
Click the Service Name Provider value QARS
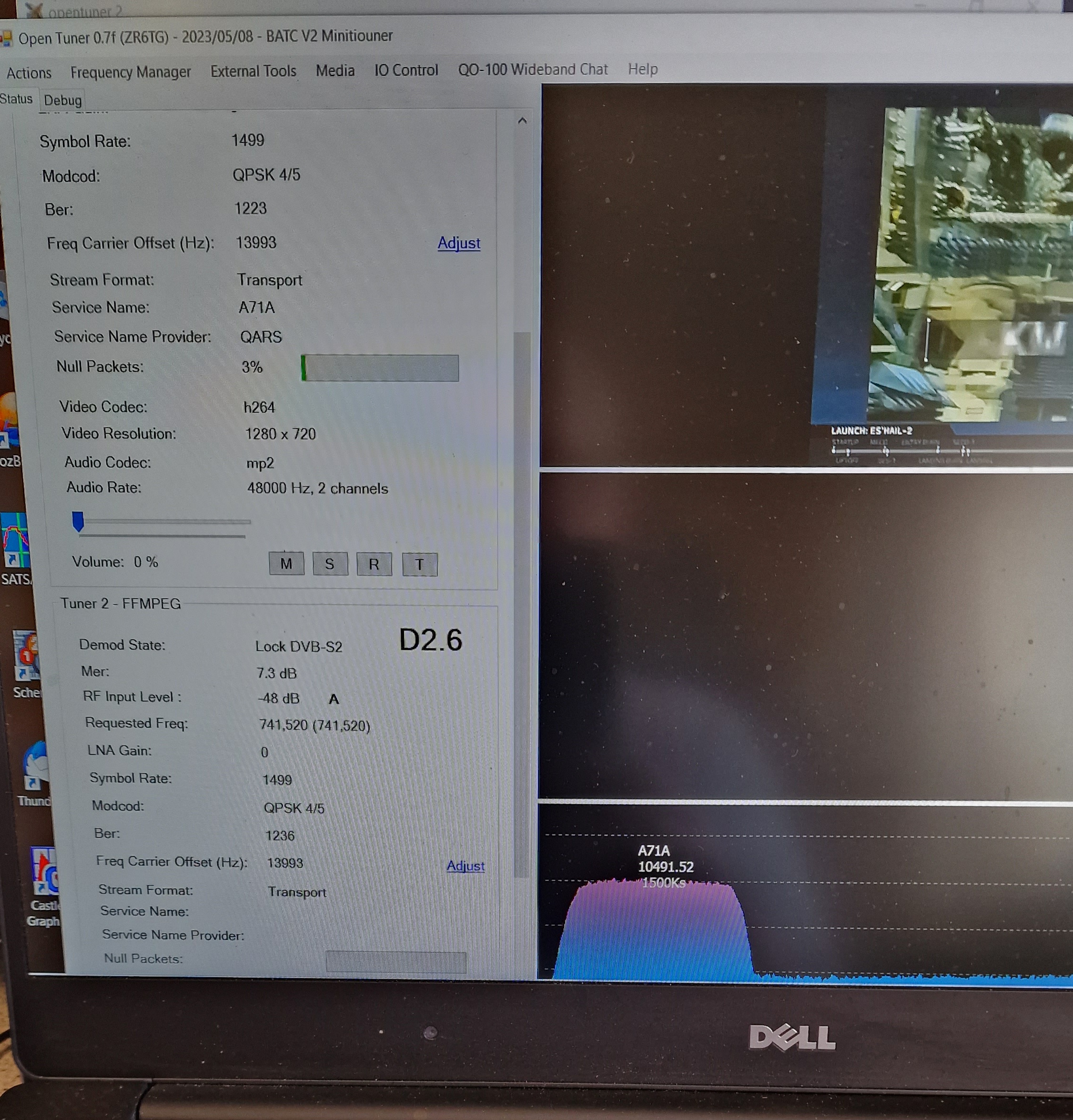[x=261, y=337]
